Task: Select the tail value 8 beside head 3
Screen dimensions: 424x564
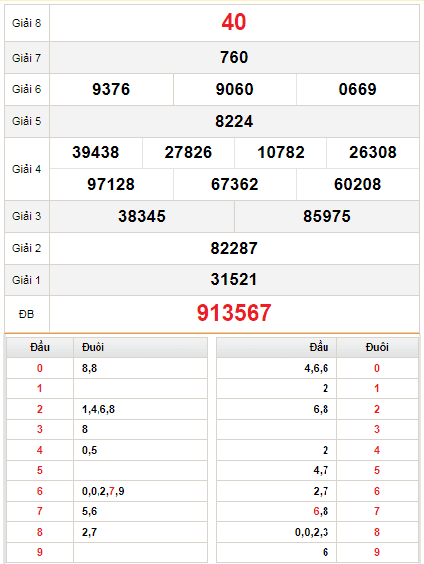Action: (x=85, y=429)
